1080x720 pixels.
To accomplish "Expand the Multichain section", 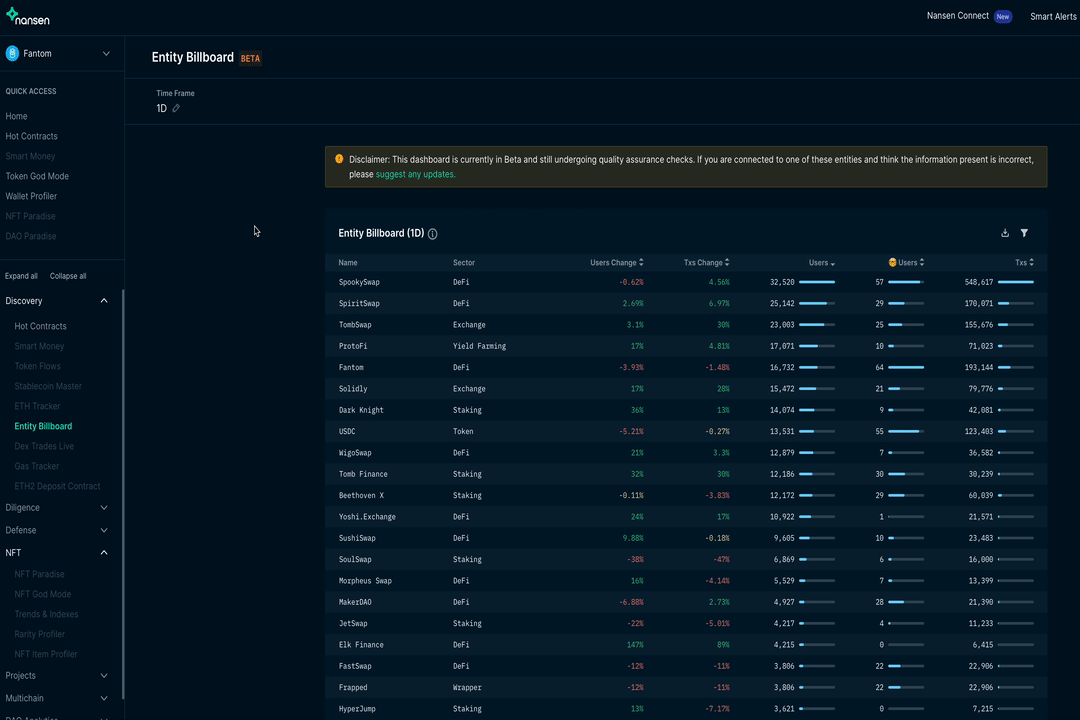I will click(x=104, y=699).
